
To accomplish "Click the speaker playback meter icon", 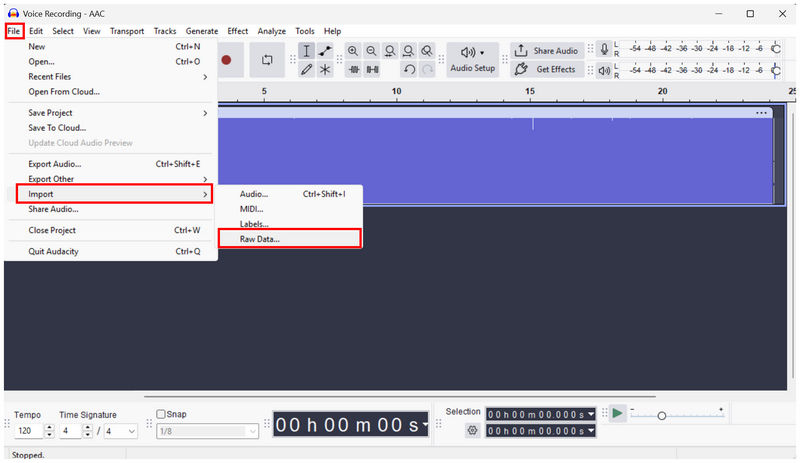I will point(604,70).
